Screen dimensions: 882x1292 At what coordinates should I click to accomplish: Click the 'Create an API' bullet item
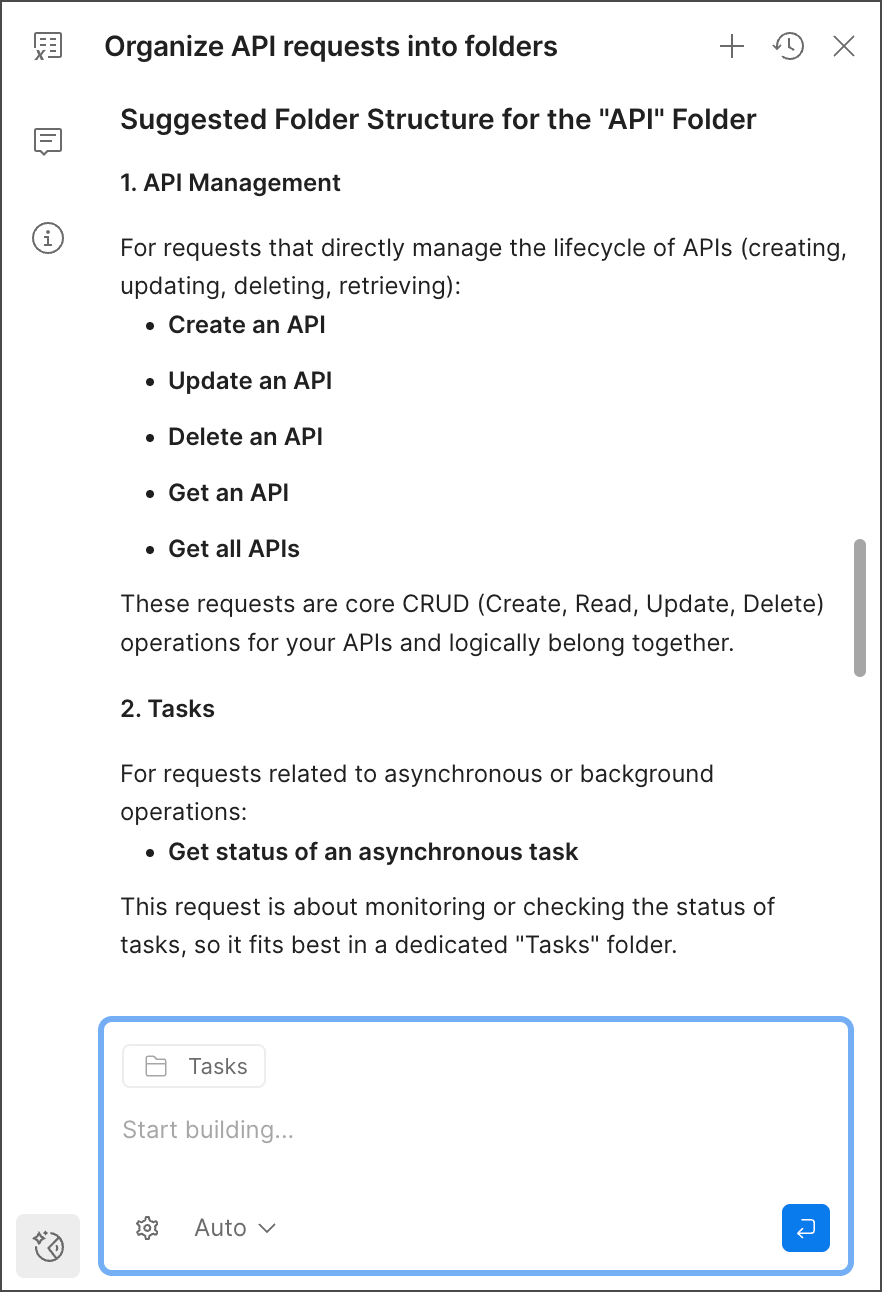point(246,325)
